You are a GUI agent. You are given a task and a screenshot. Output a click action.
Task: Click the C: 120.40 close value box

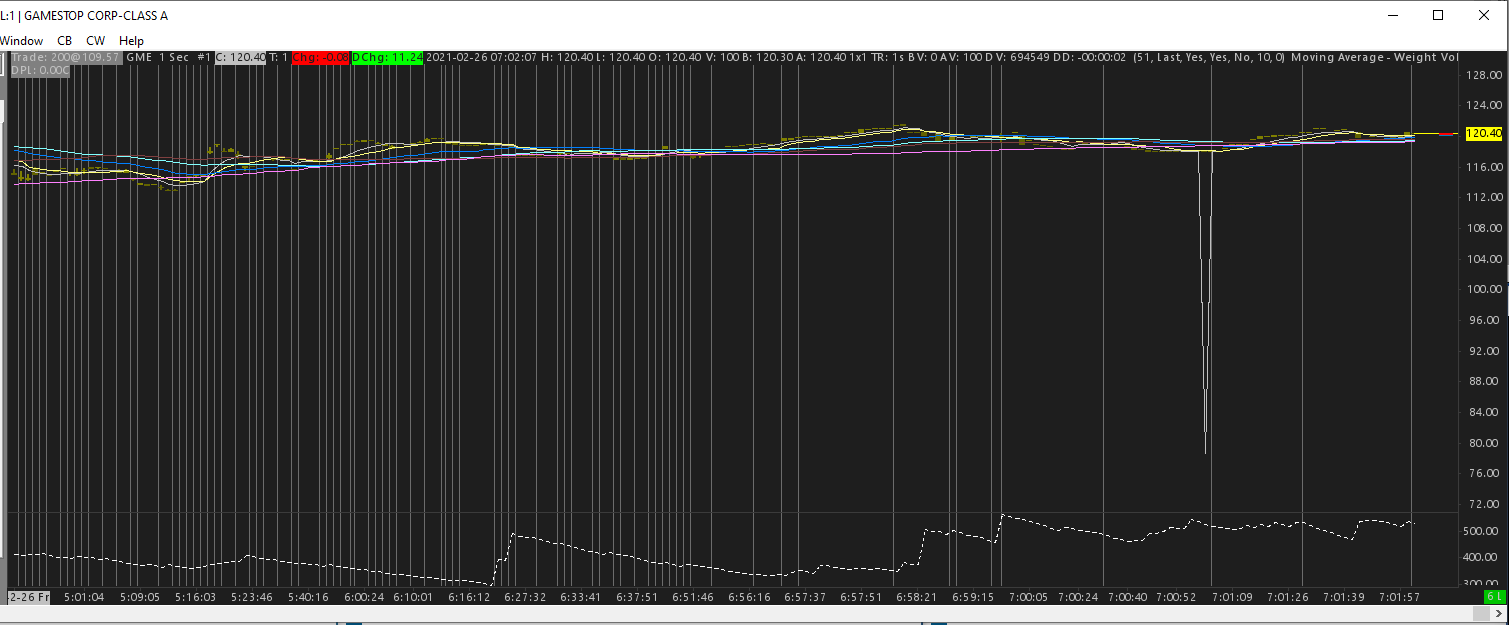tap(240, 57)
